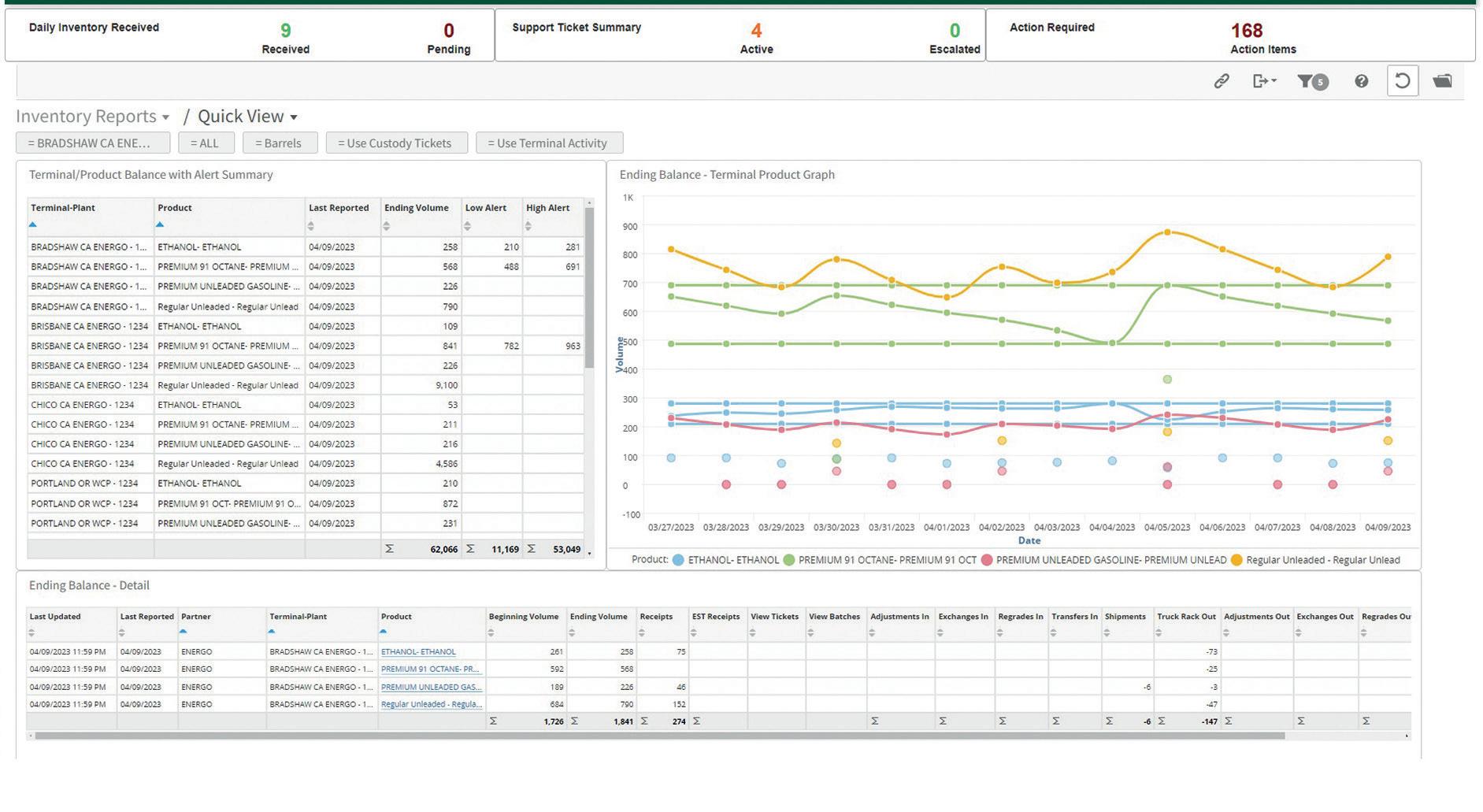1483x812 pixels.
Task: Sort detail table by Partner arrow
Action: click(x=184, y=631)
